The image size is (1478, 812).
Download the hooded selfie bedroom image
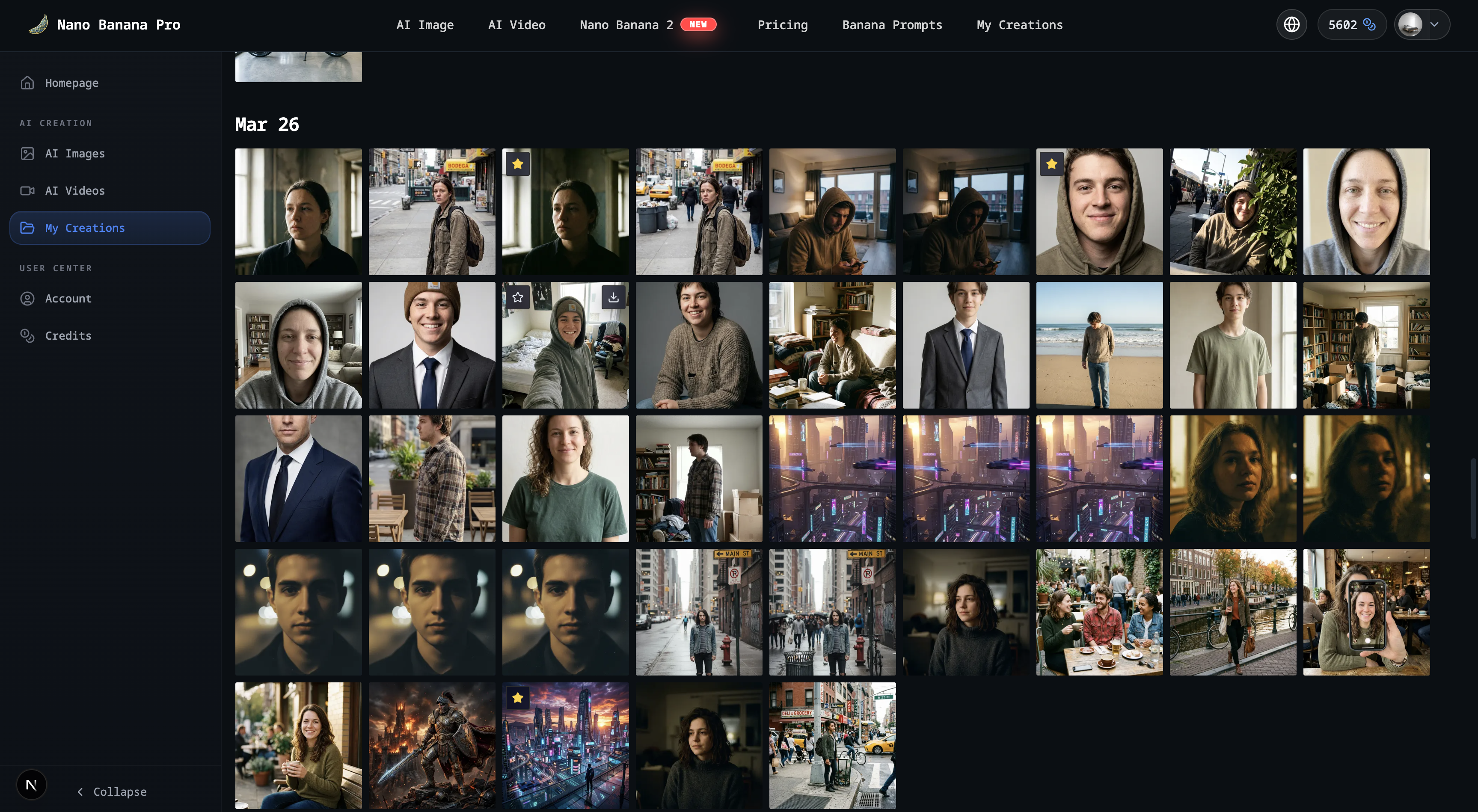(613, 297)
